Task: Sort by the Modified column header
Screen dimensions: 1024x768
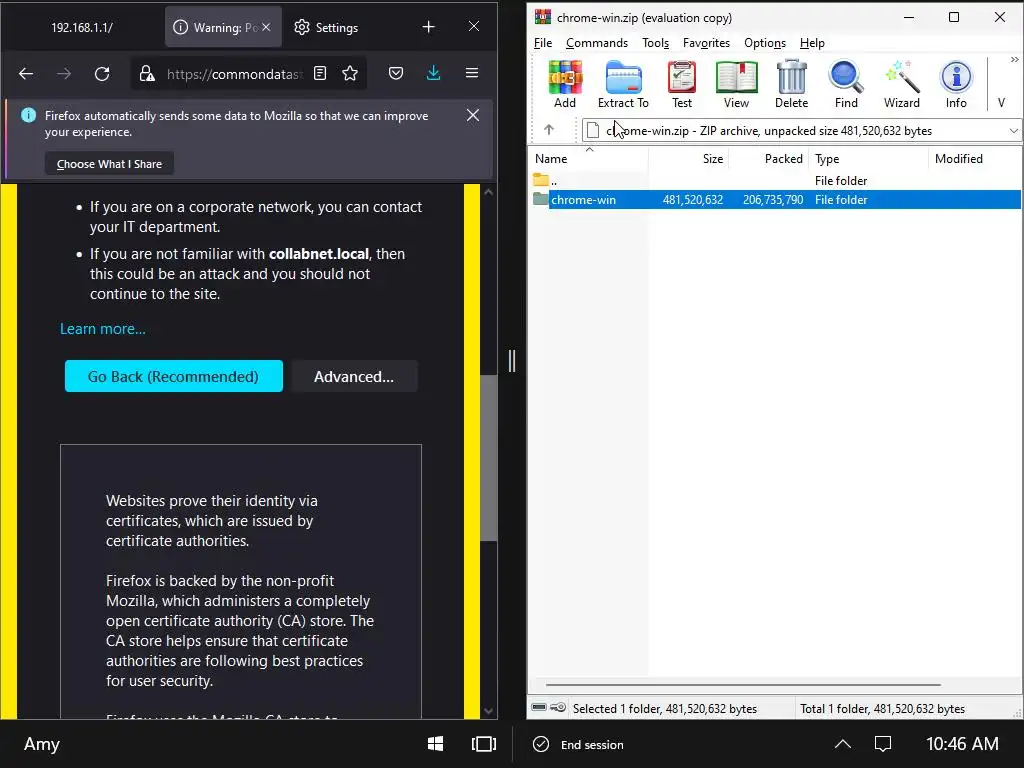Action: click(975, 159)
